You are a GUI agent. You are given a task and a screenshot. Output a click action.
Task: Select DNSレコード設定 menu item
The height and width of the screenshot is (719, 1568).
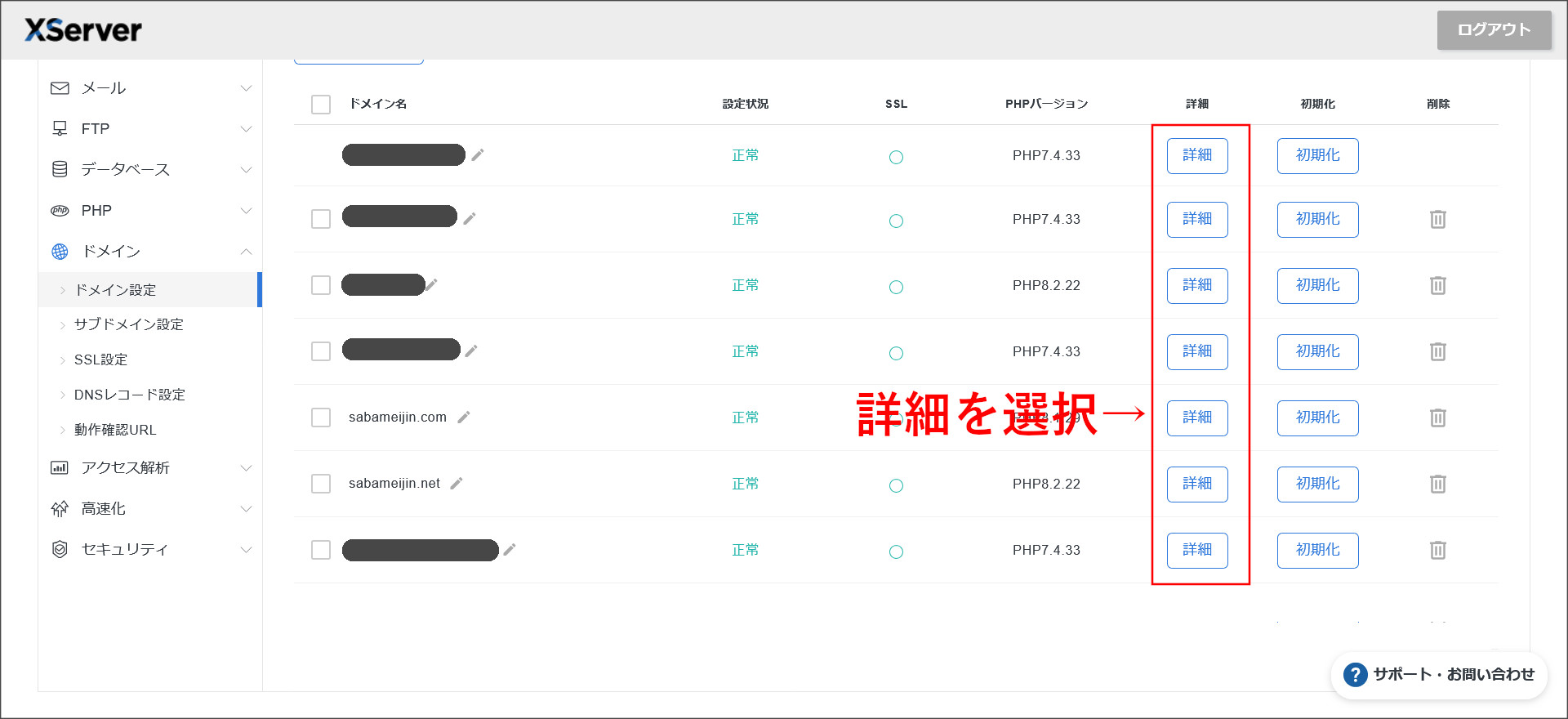pos(129,395)
